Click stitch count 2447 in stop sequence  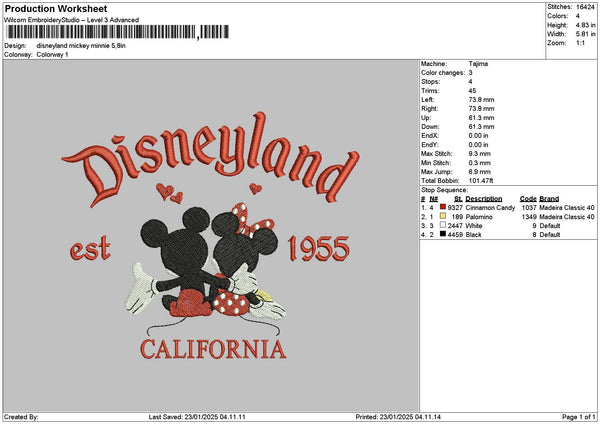(455, 225)
